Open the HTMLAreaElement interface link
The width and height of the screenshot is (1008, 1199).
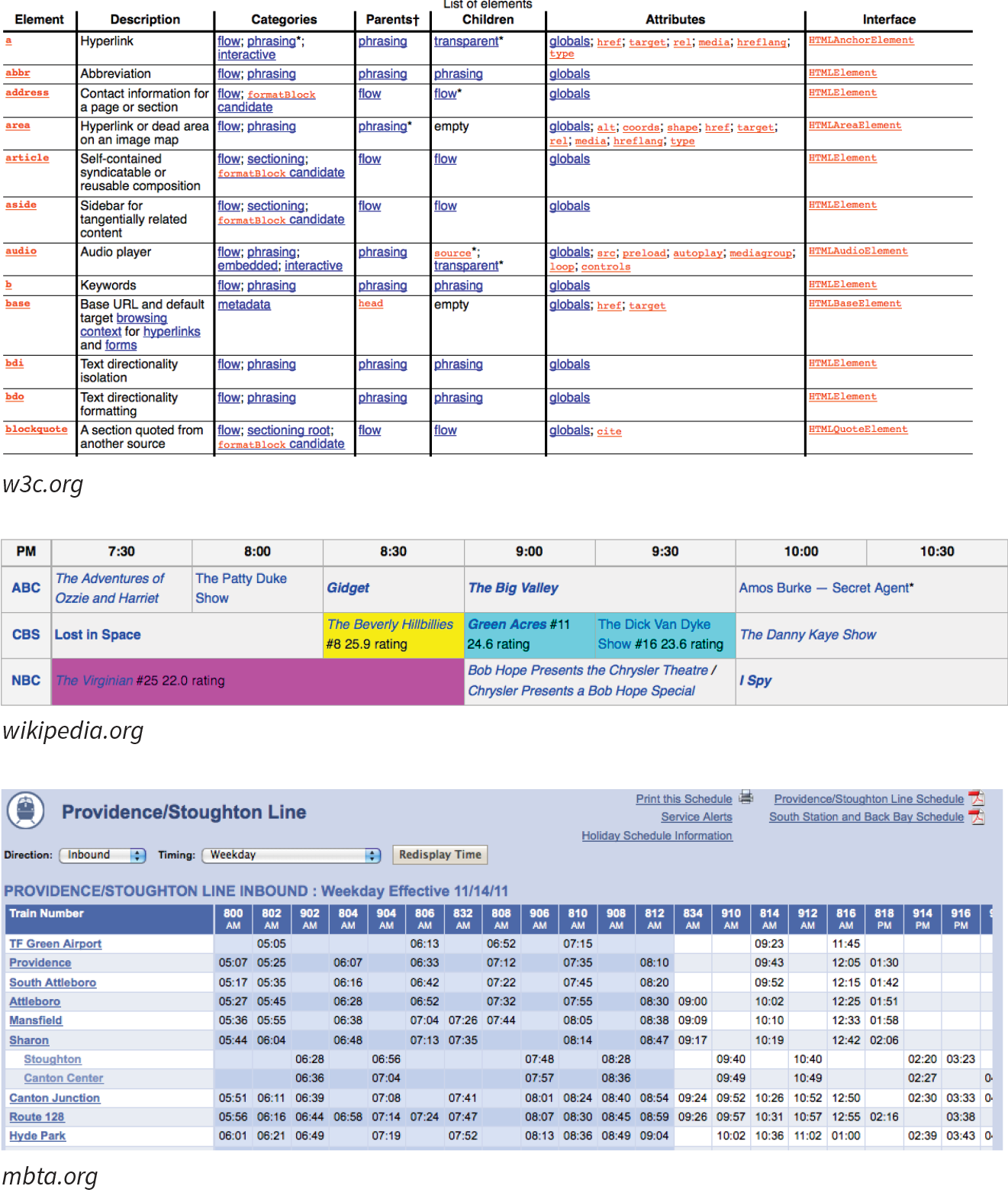click(855, 125)
